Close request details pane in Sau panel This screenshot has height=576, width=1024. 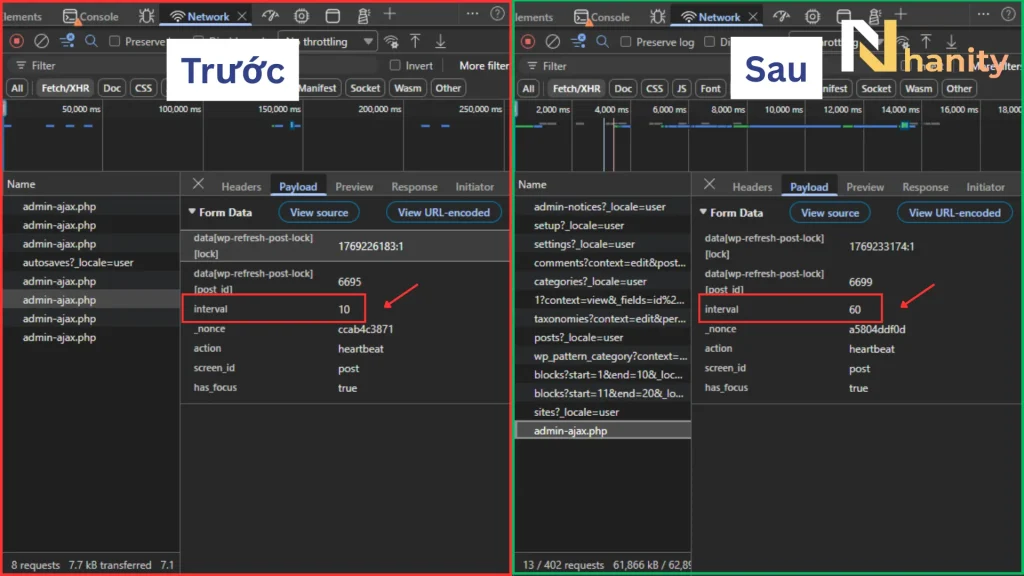[x=710, y=185]
